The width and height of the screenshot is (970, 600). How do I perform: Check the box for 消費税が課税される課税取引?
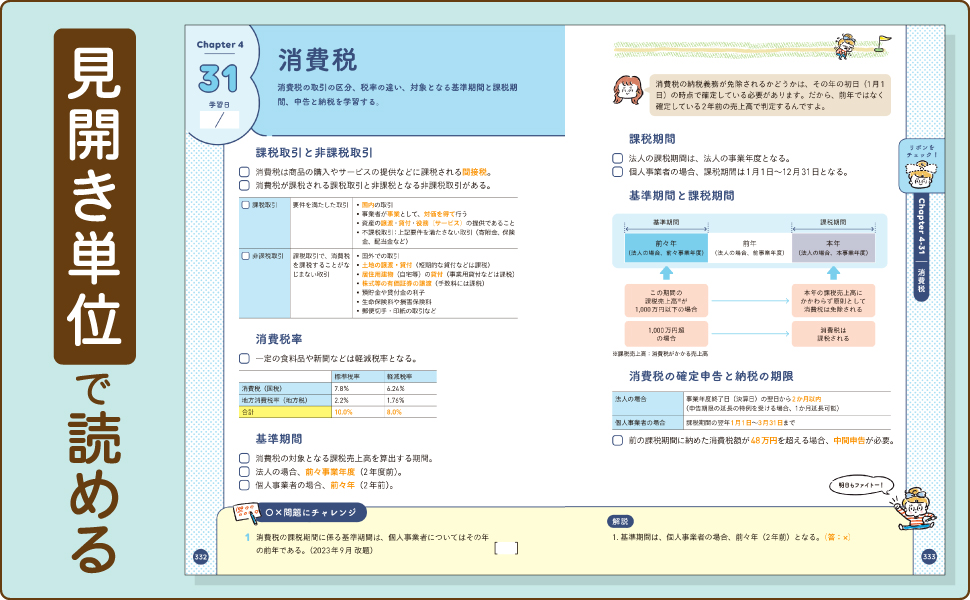[x=244, y=186]
